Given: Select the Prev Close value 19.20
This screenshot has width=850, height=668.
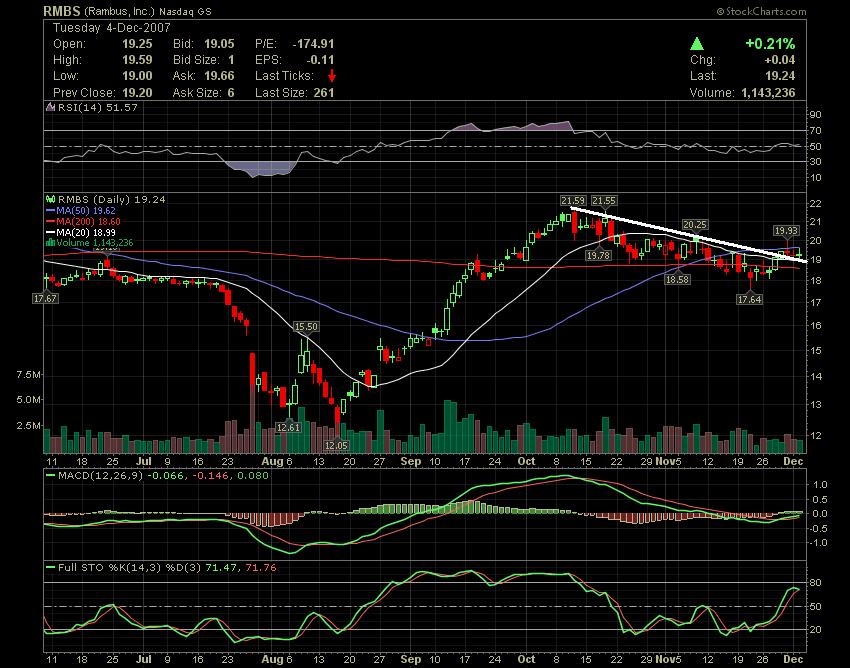Looking at the screenshot, I should 137,93.
